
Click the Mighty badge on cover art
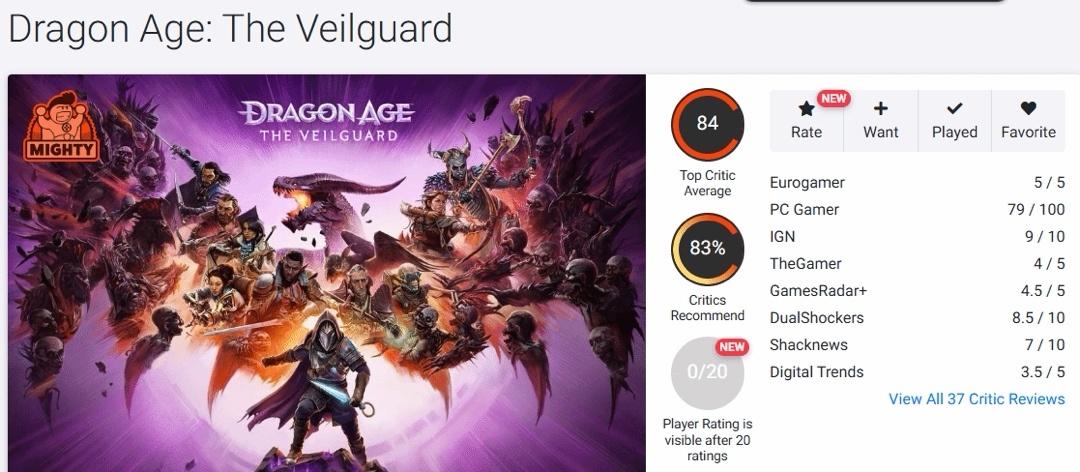[x=61, y=127]
